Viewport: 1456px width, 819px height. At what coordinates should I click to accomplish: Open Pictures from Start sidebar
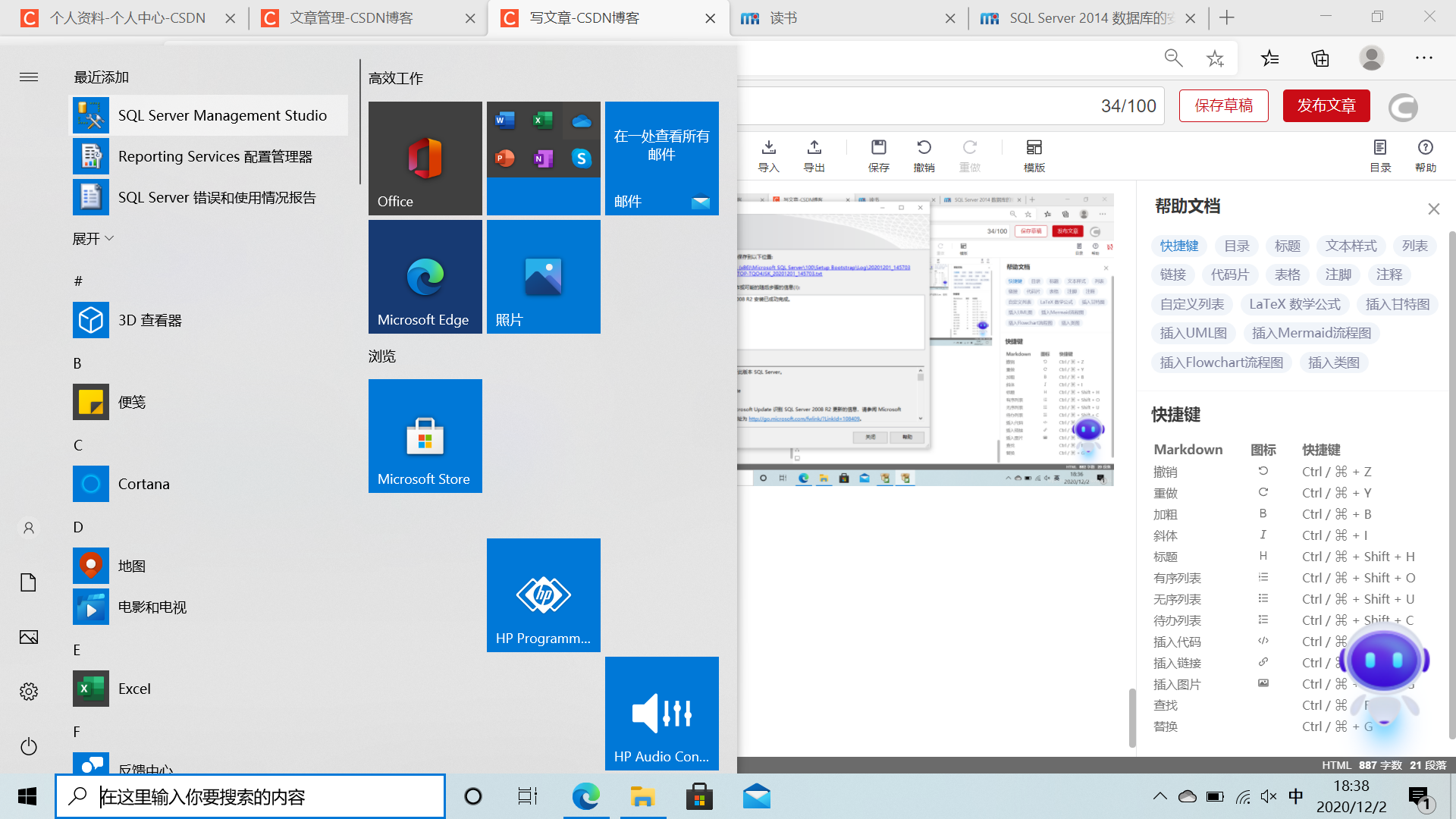[29, 637]
